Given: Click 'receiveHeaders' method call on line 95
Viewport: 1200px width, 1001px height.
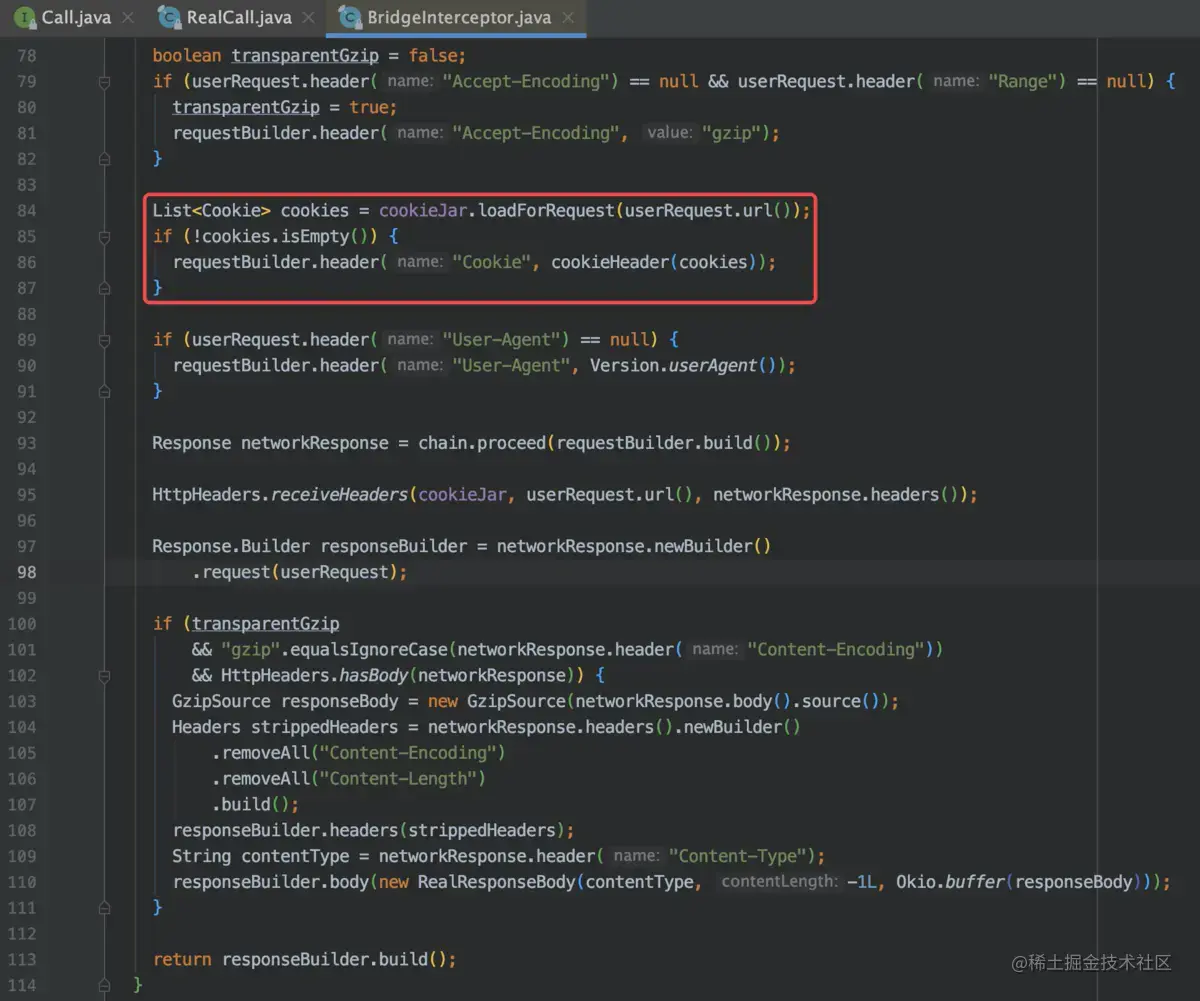Looking at the screenshot, I should [339, 495].
